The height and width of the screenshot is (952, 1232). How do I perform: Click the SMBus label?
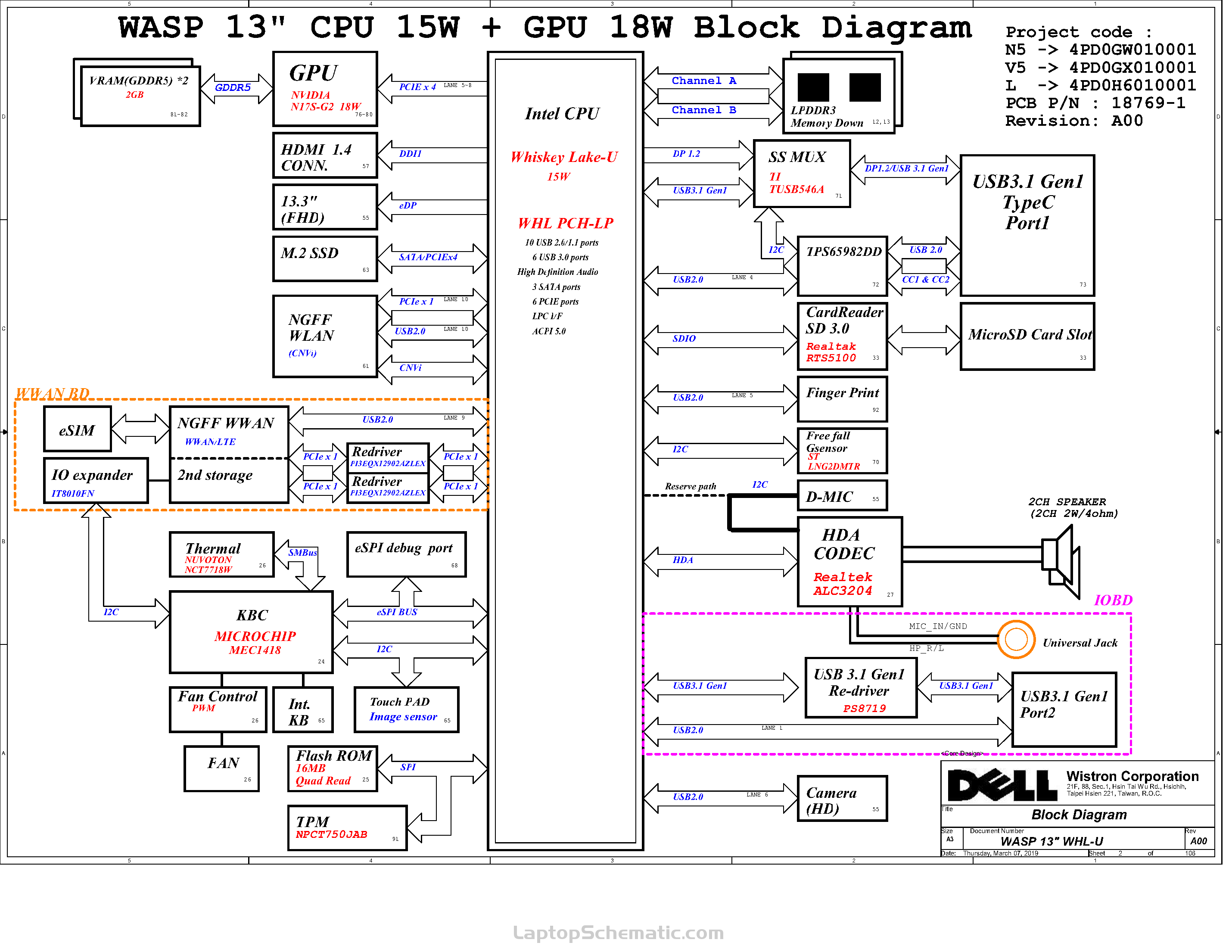(303, 553)
